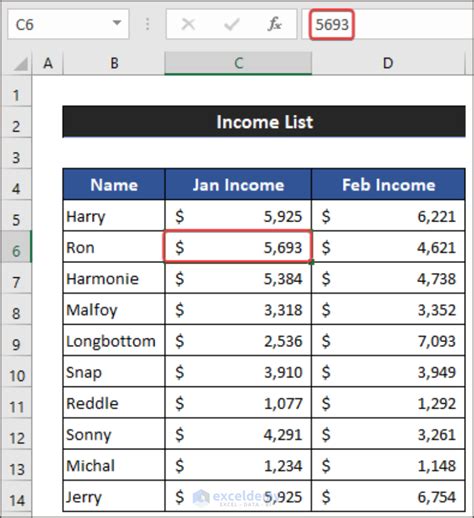Select the cell containing Jerry
474x518 pixels.
(x=114, y=496)
